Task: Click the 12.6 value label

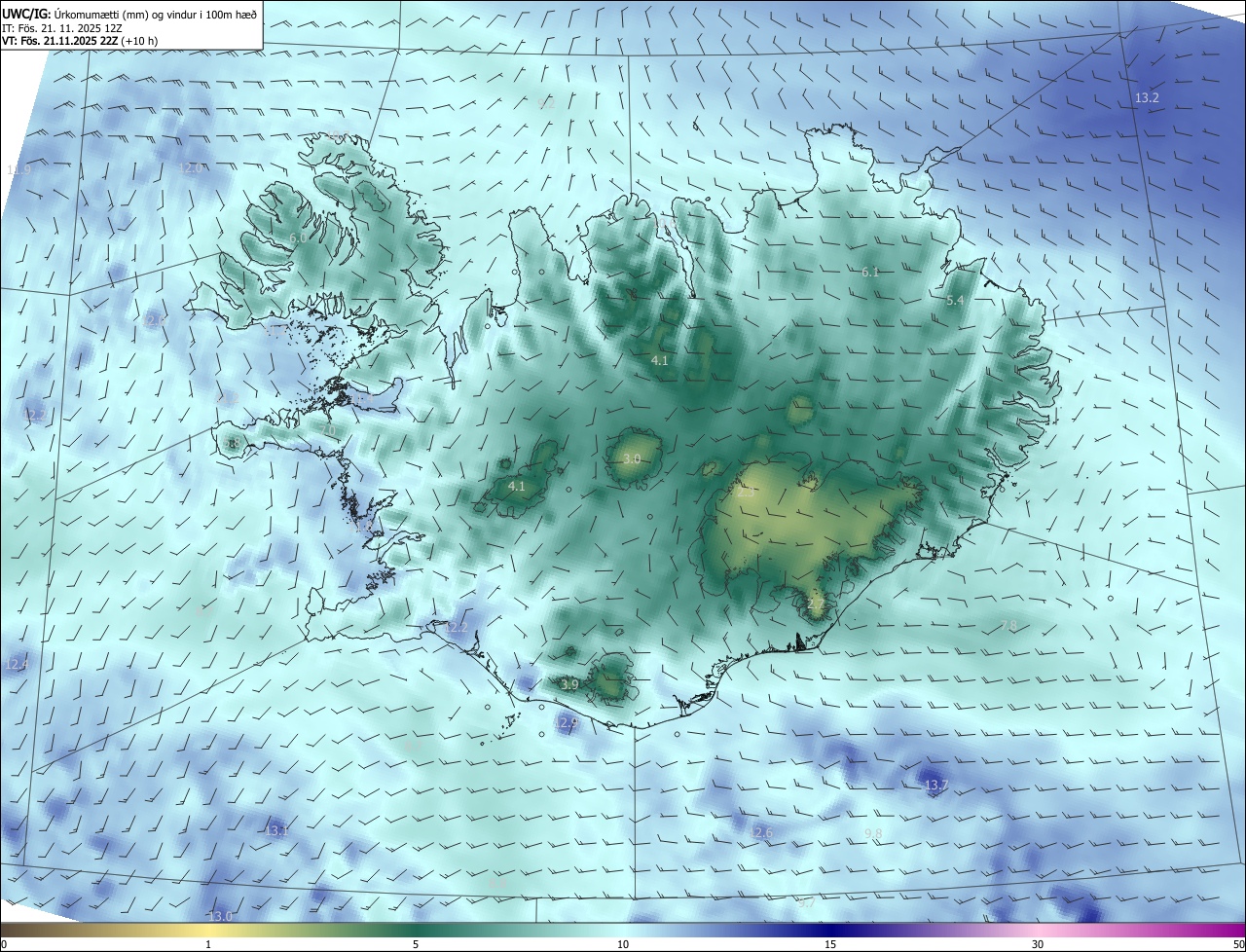Action: 762,832
